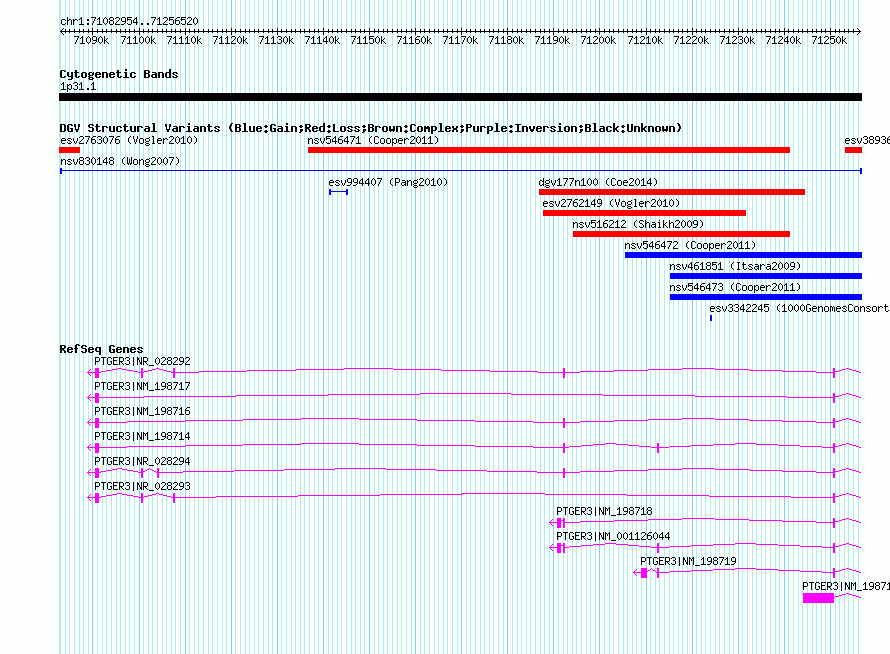Select the esv2762149 (Vogler2010) red bar

coord(644,213)
